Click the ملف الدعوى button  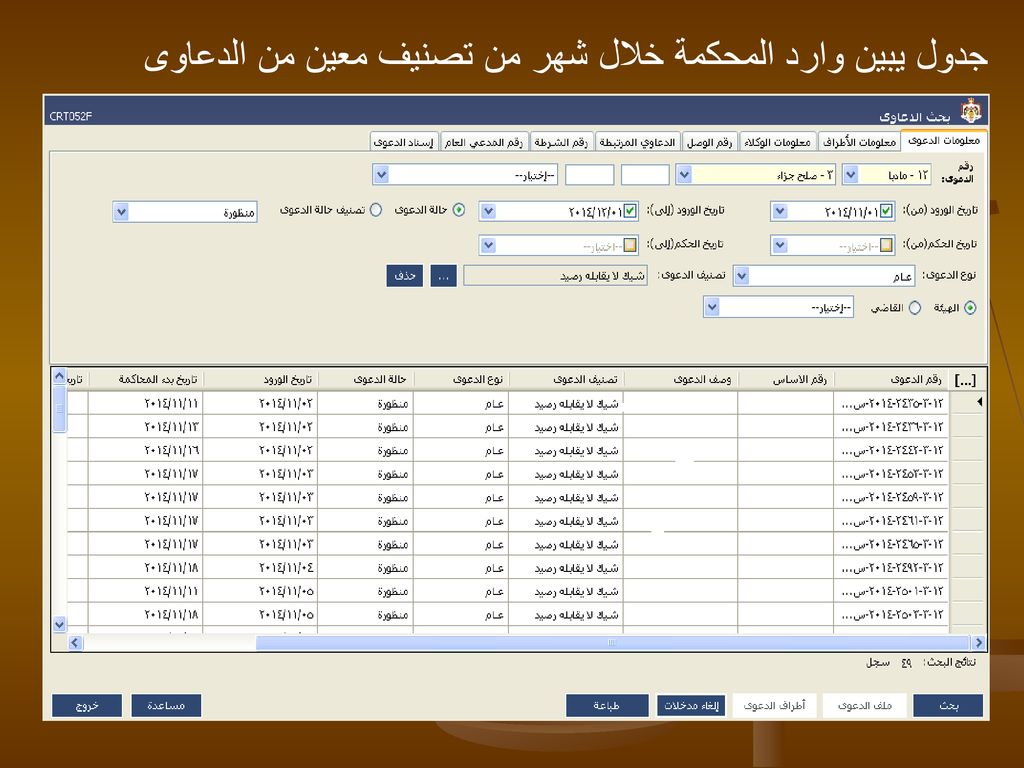[865, 705]
